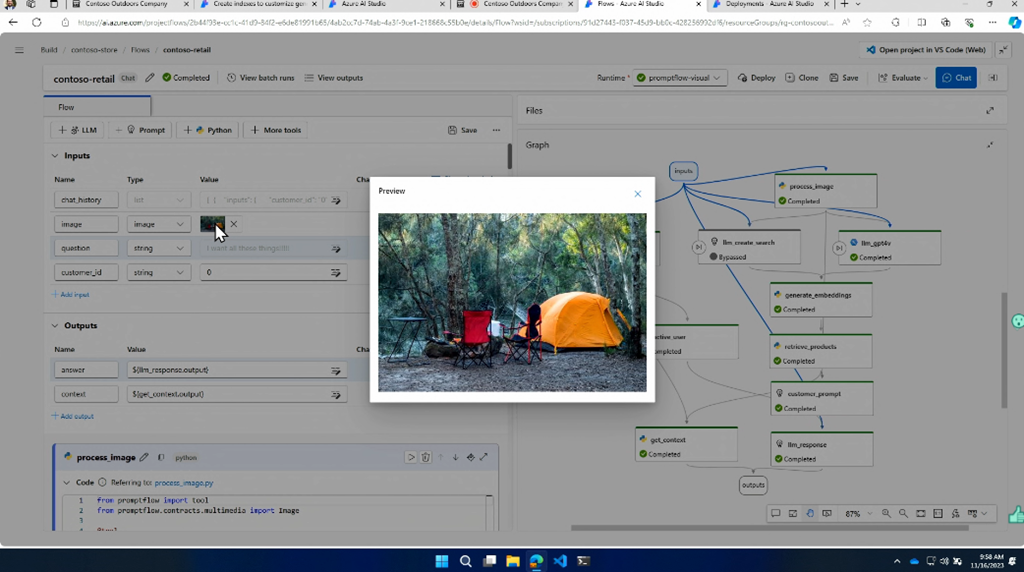Click the ellipsis more options next to Save
This screenshot has height=572, width=1024.
point(496,130)
